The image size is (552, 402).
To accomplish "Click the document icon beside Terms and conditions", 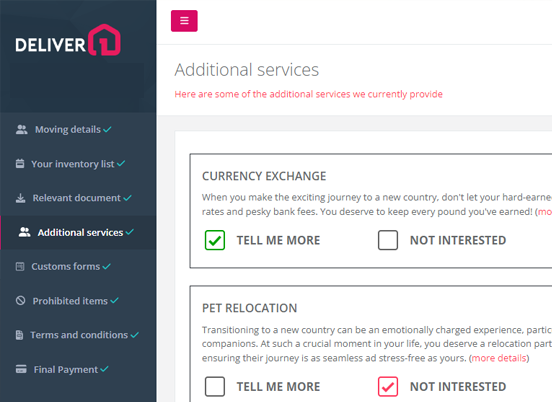I will point(19,335).
